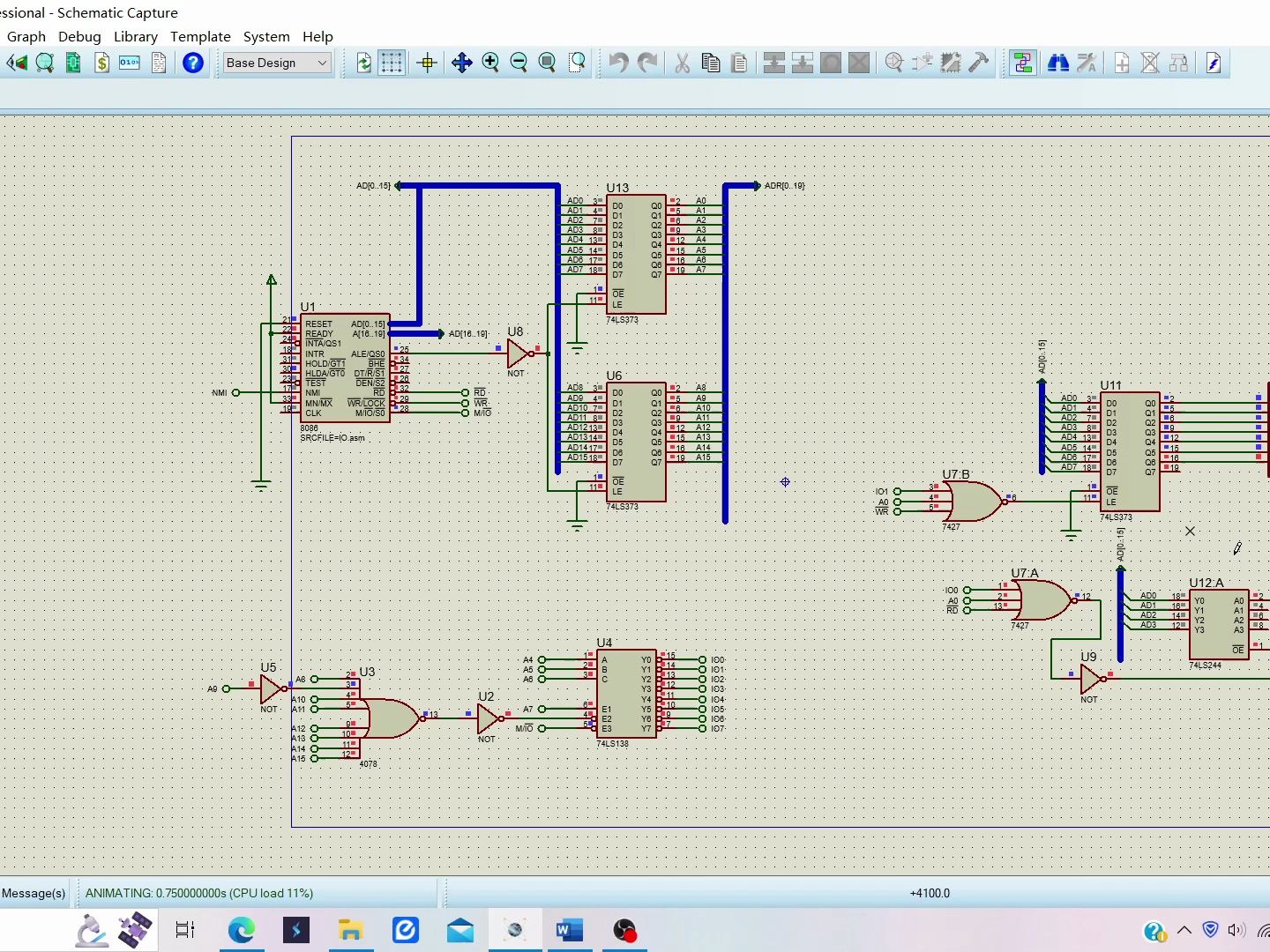Open the Template menu
This screenshot has height=952, width=1270.
click(200, 36)
